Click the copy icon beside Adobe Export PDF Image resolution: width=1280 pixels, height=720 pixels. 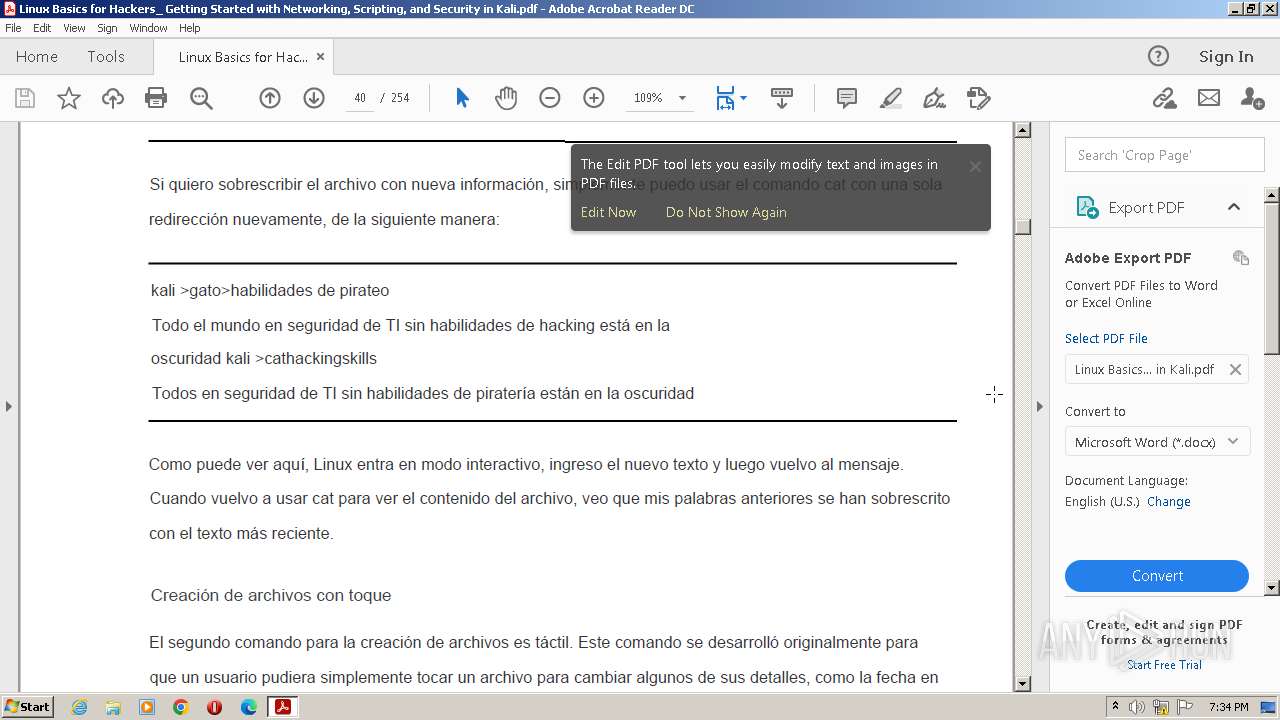pos(1241,257)
